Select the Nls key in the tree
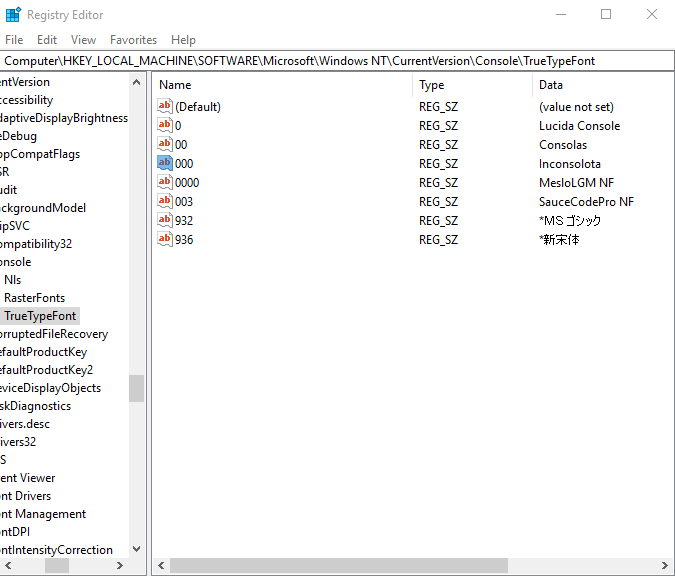Viewport: 675px width, 576px height. pos(12,280)
